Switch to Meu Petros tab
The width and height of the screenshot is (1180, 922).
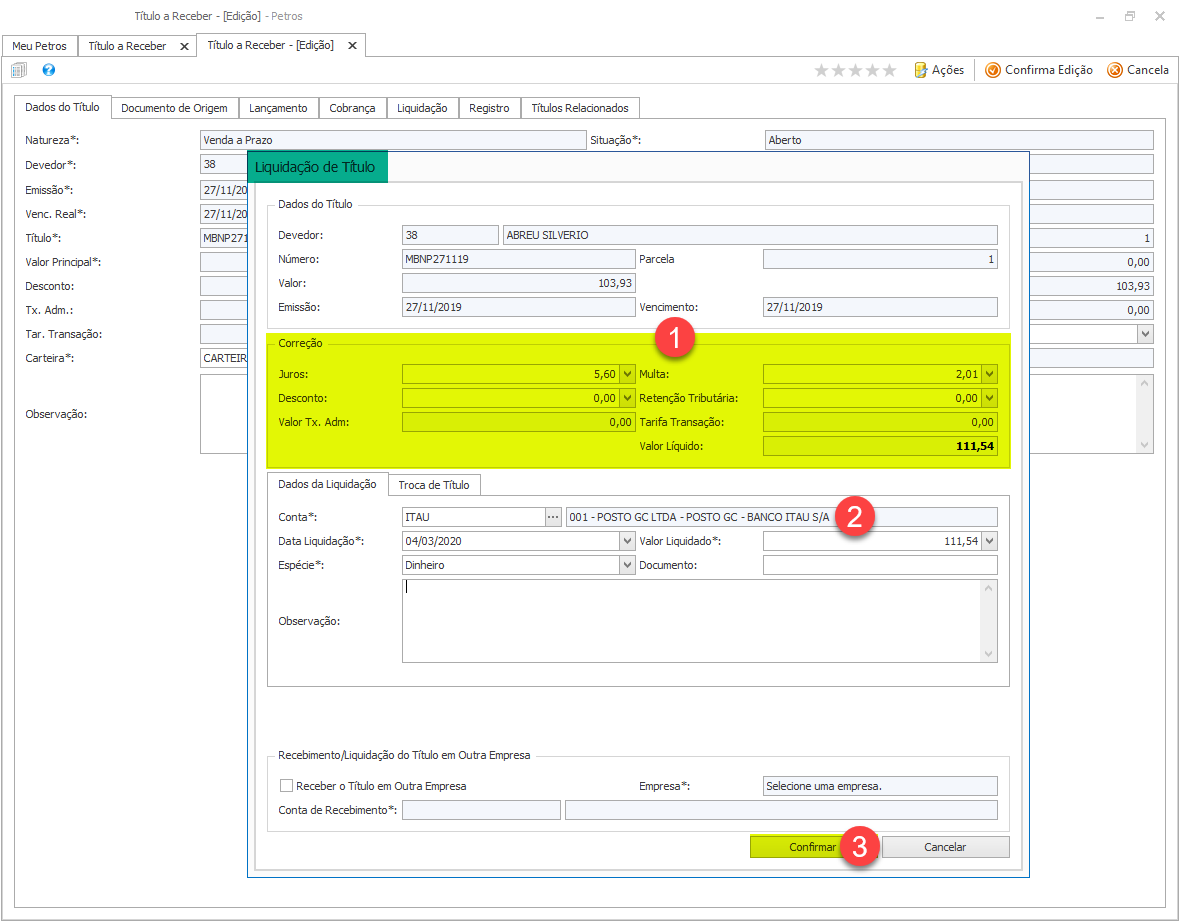pyautogui.click(x=39, y=46)
